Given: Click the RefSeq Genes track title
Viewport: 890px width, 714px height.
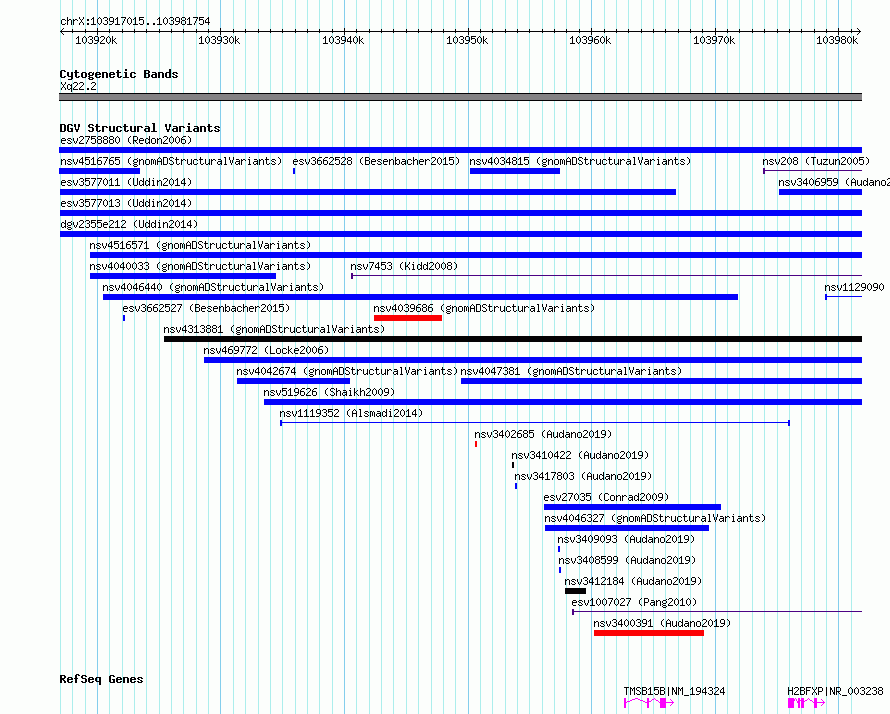Looking at the screenshot, I should click(x=101, y=679).
